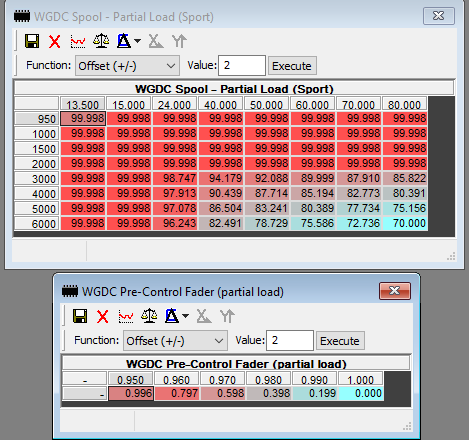The image size is (469, 440).
Task: Click red X cancel icon in WGDC Spool window
Action: tap(55, 42)
